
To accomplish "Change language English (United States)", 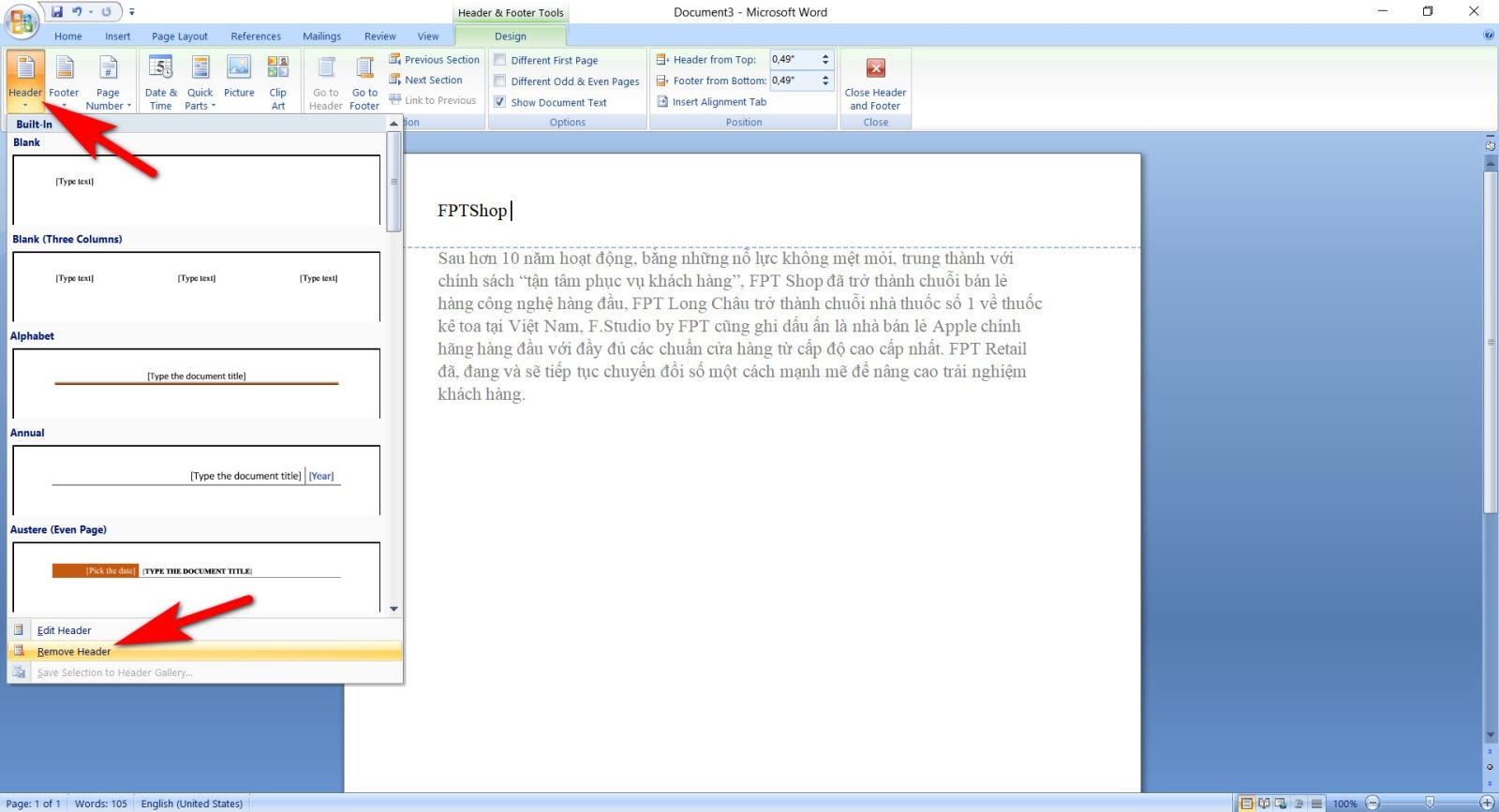I will tap(191, 804).
